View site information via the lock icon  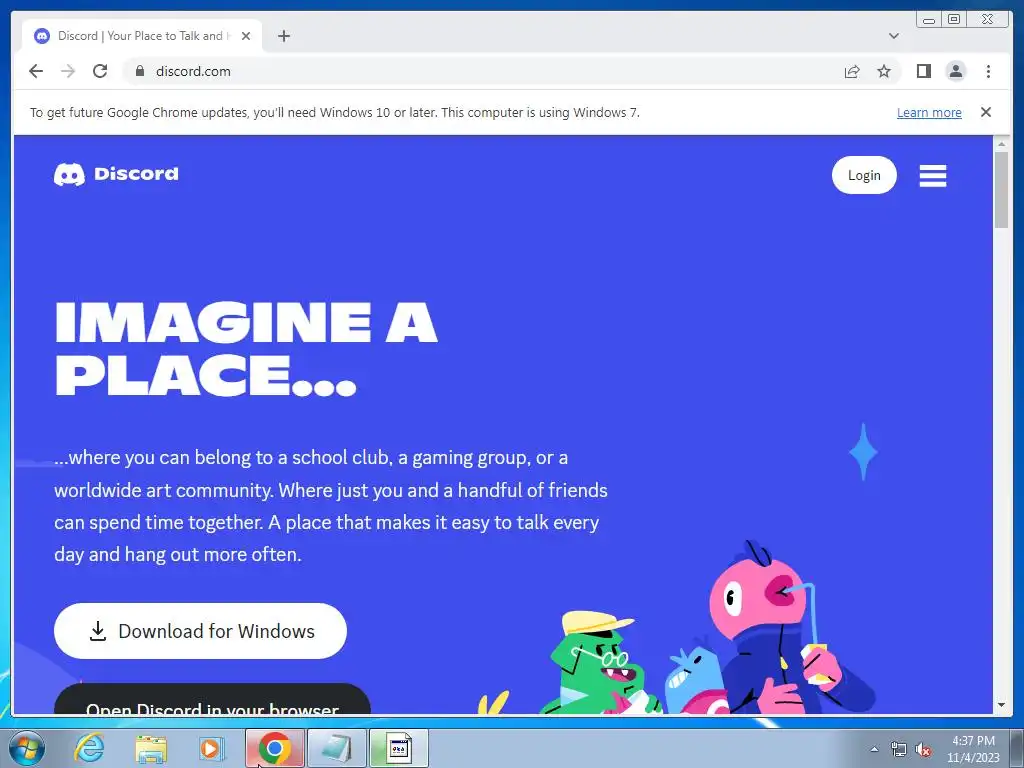[x=139, y=71]
